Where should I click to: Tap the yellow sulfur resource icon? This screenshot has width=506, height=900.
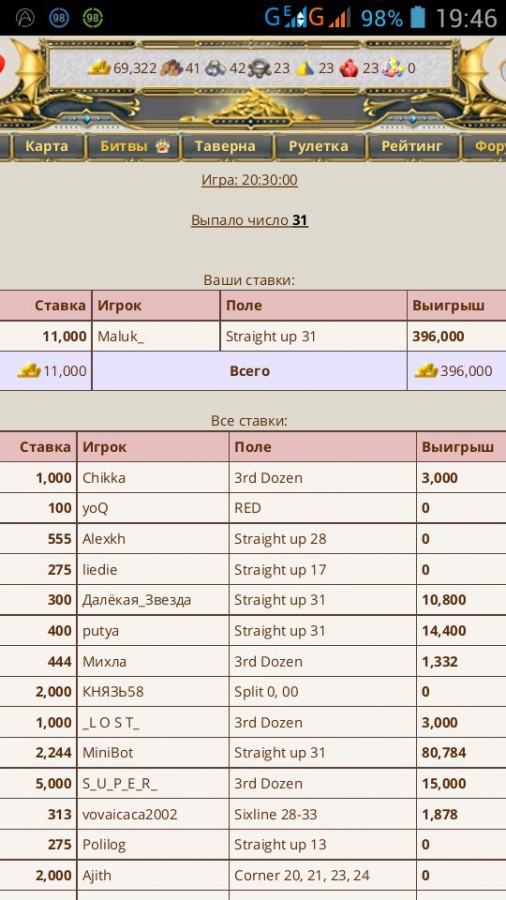[x=305, y=68]
